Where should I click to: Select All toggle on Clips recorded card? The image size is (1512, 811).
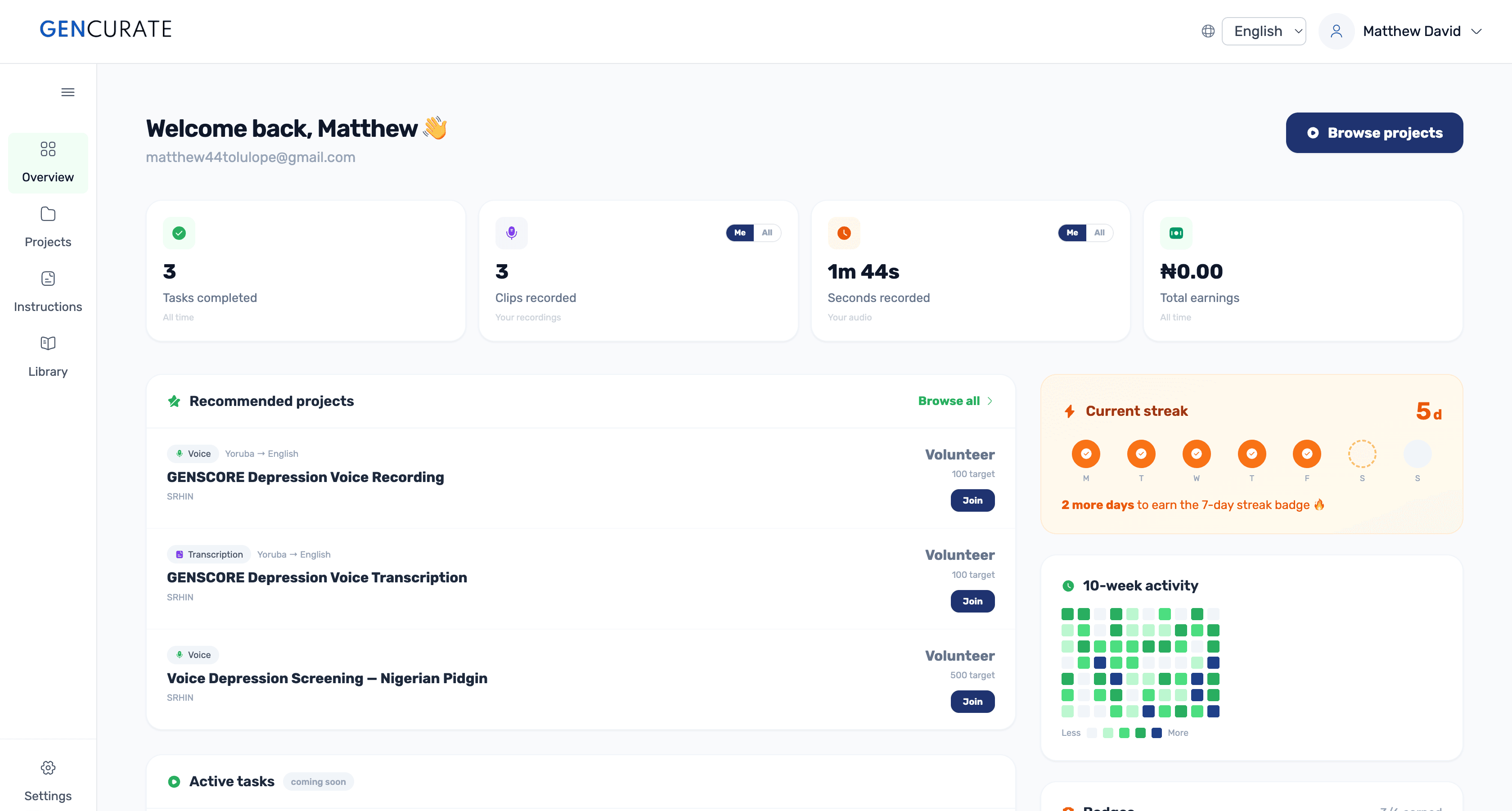[766, 233]
